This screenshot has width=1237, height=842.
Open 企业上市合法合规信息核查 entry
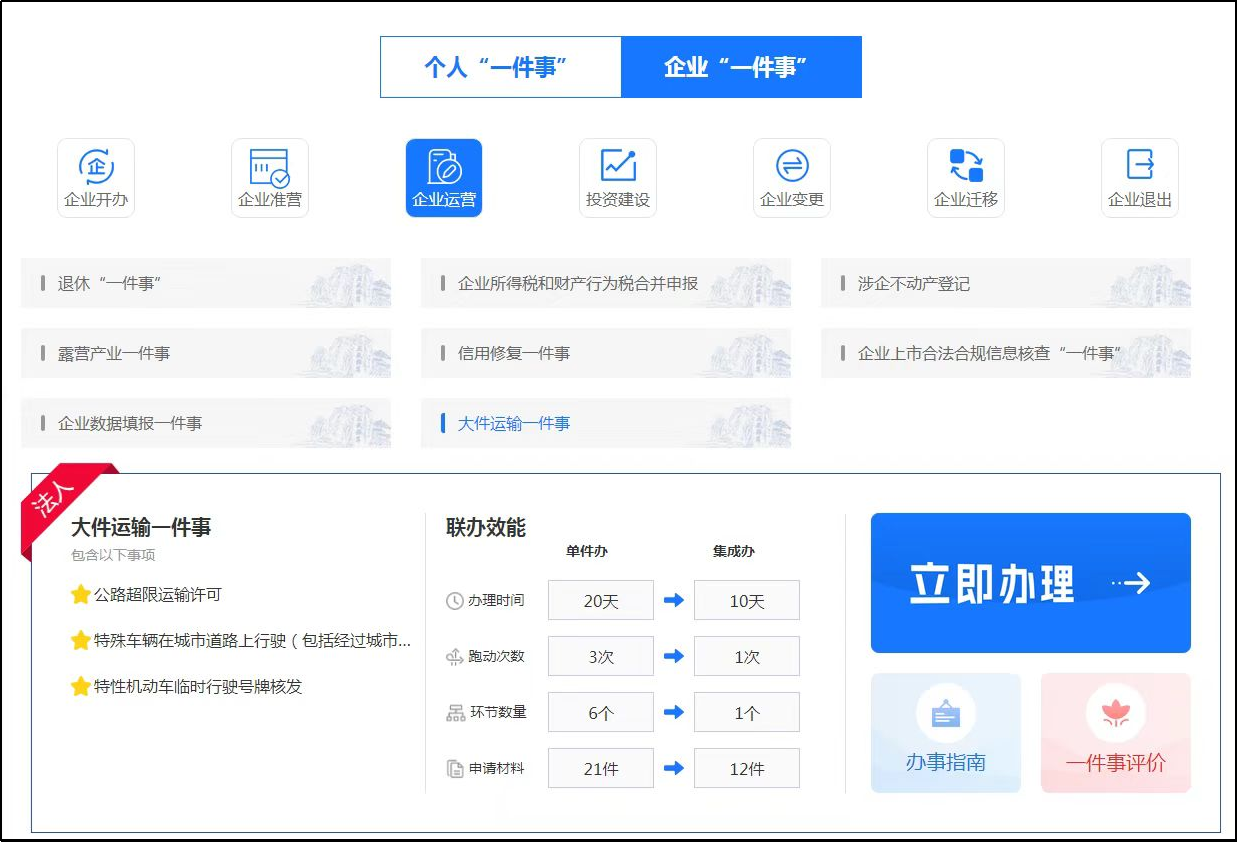1006,354
